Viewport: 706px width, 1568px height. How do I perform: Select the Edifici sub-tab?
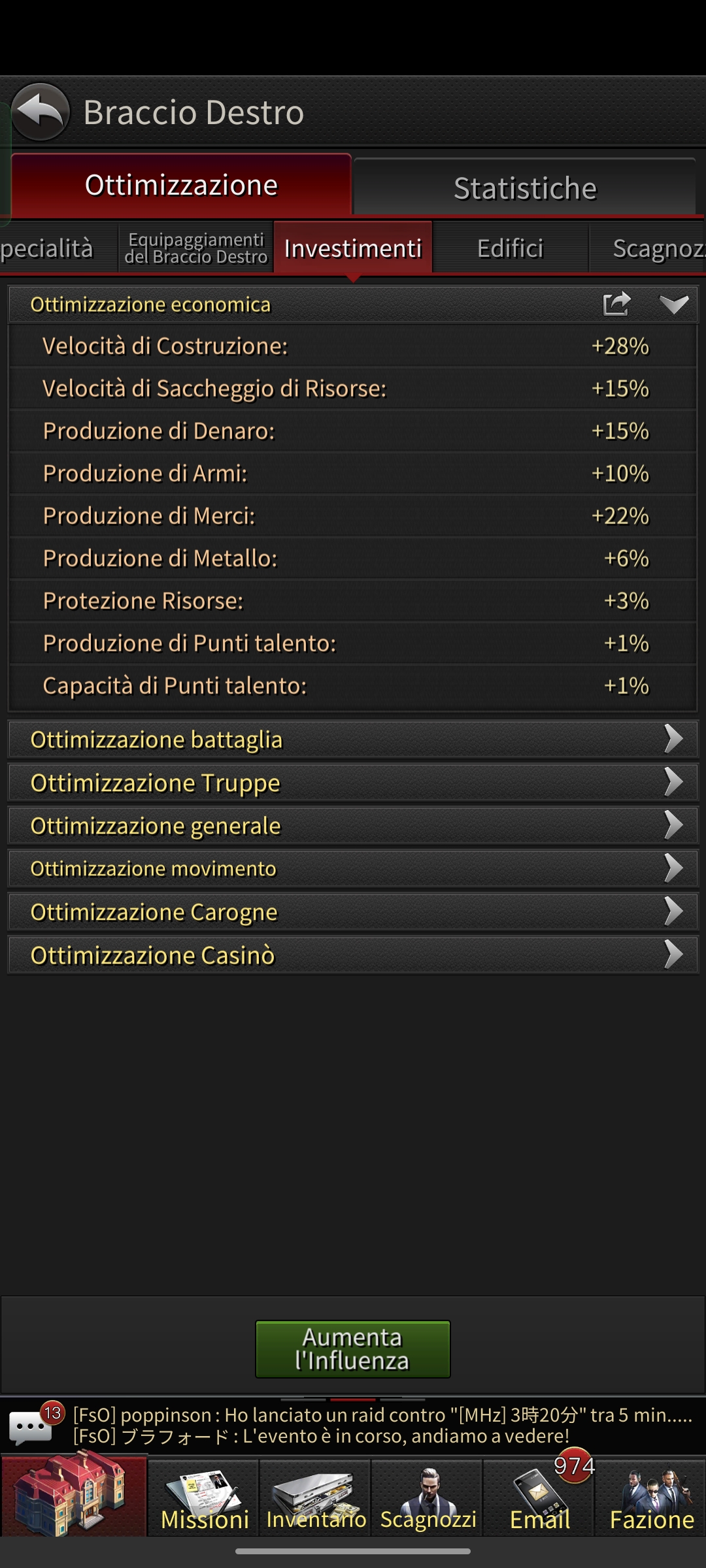[511, 248]
